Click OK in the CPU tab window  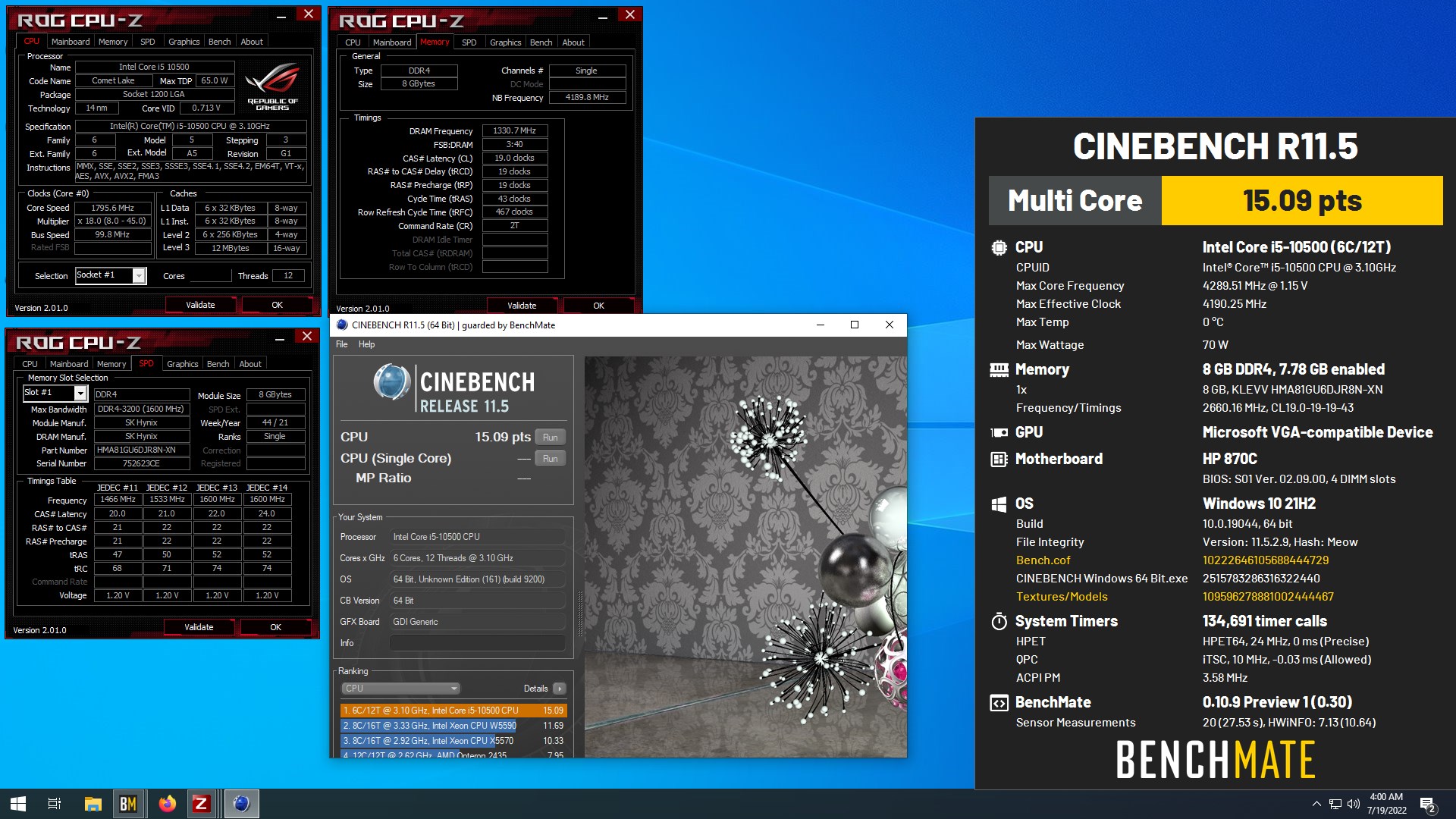point(277,305)
